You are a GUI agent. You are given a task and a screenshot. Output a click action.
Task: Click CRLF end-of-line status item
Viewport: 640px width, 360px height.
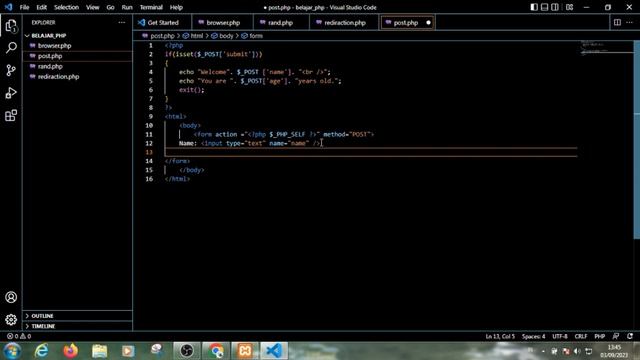click(x=581, y=336)
